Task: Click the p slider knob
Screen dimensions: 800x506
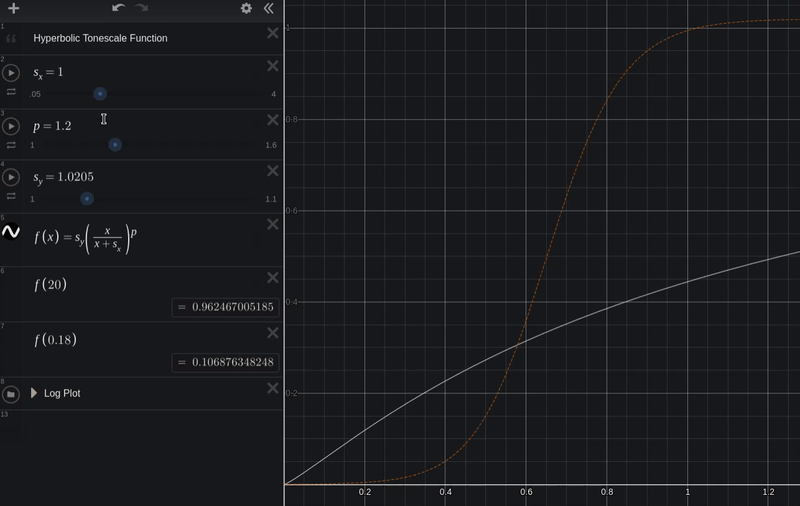Action: (115, 145)
